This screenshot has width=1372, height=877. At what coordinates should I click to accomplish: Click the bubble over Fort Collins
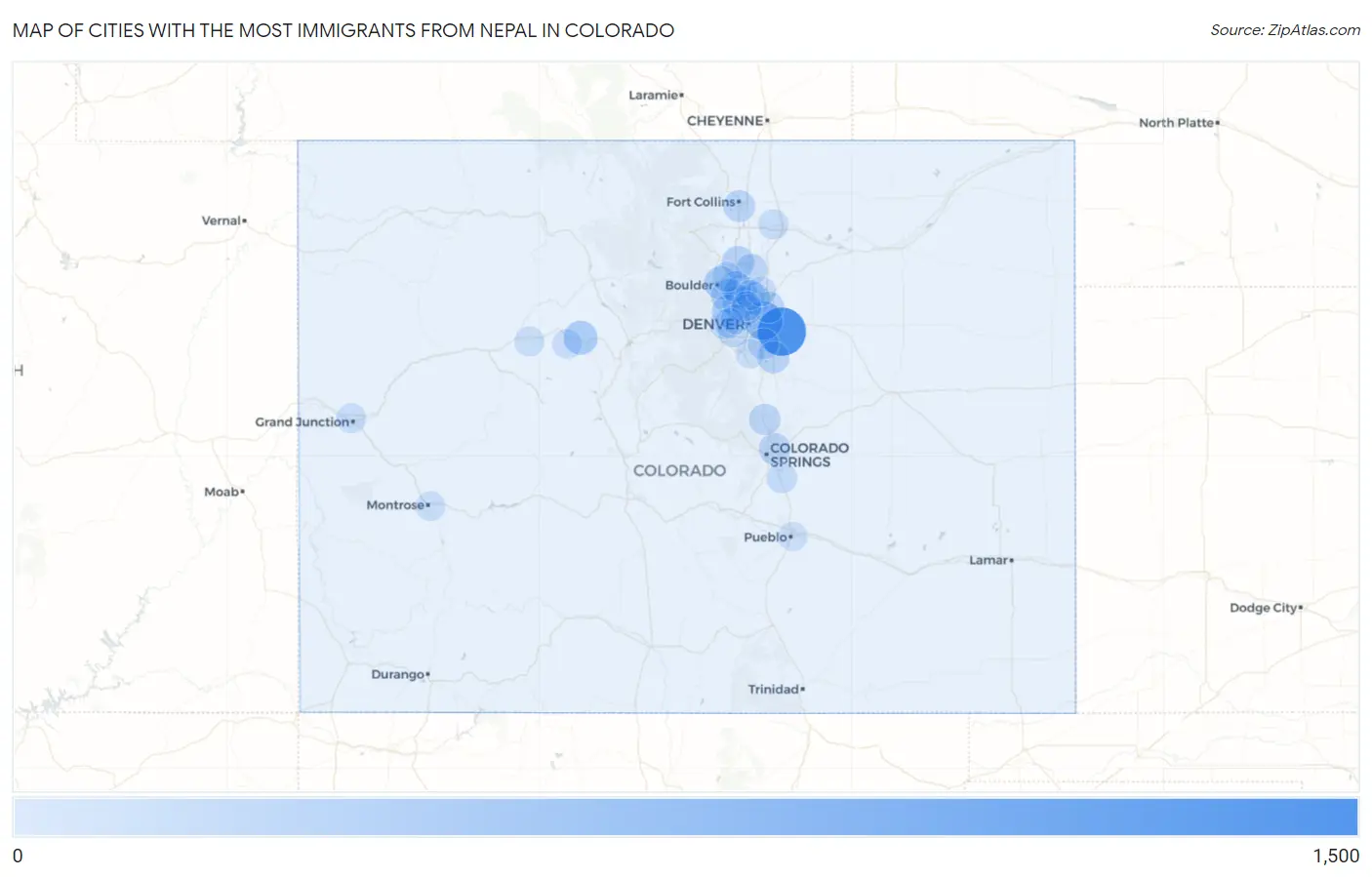[739, 206]
